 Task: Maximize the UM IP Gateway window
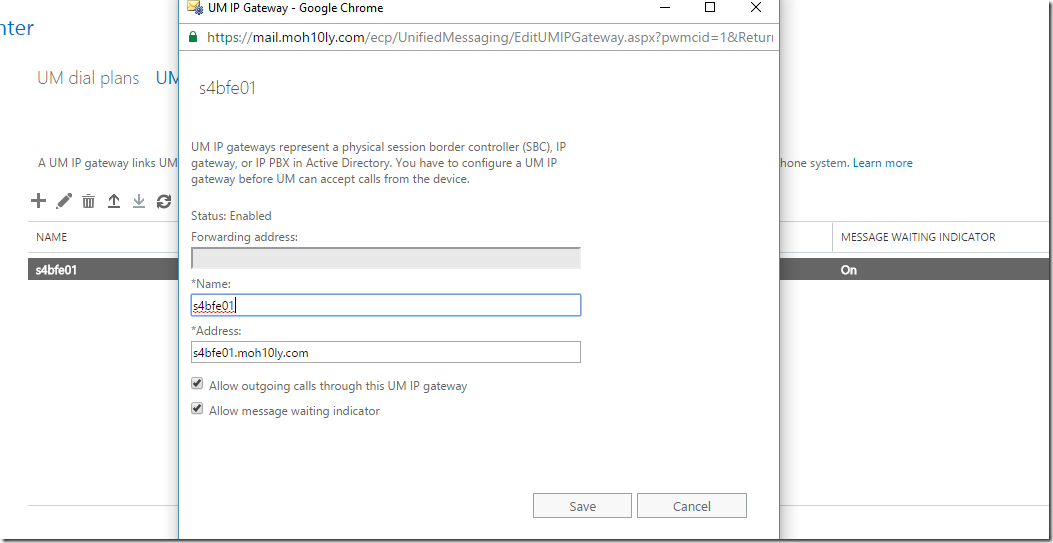point(710,8)
